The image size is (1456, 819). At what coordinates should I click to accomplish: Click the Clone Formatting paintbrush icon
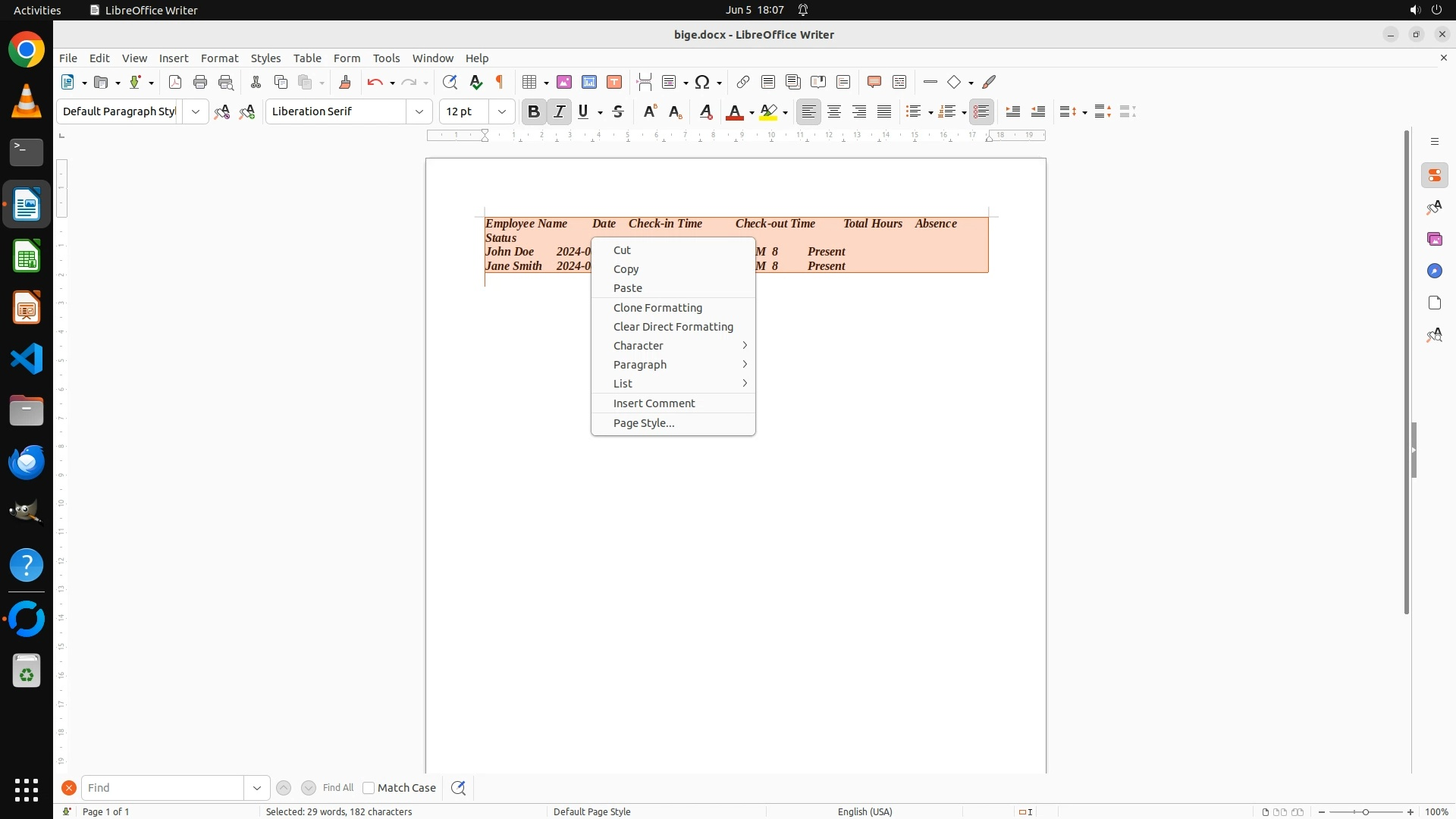(345, 82)
